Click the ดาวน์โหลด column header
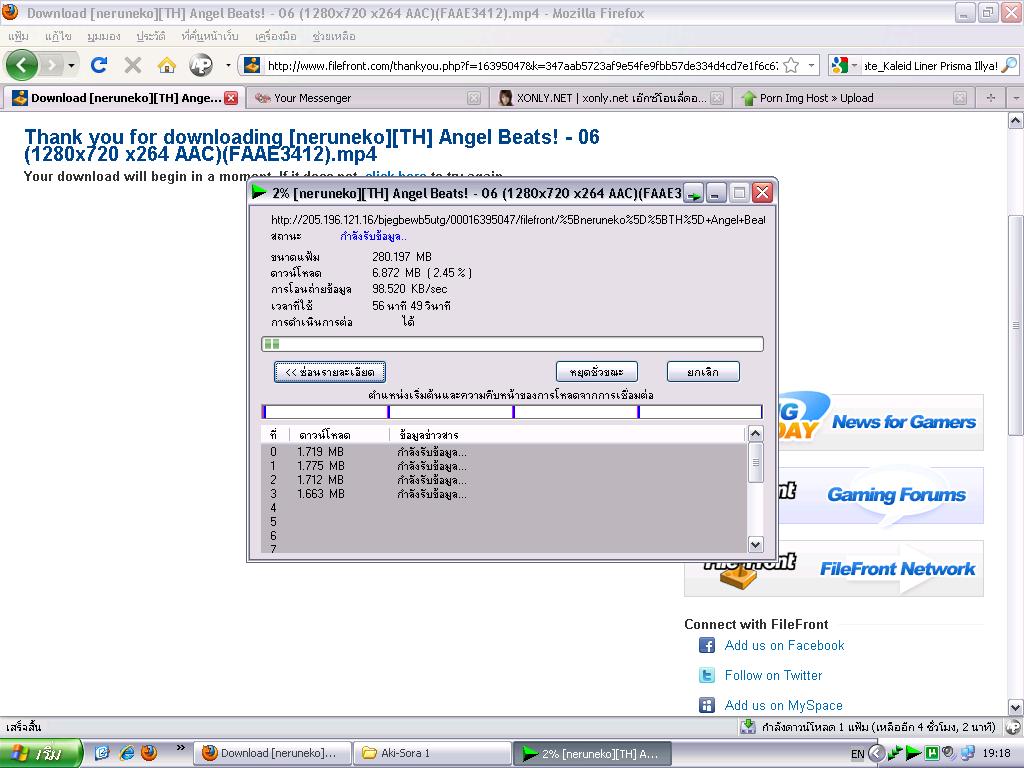 pyautogui.click(x=338, y=434)
